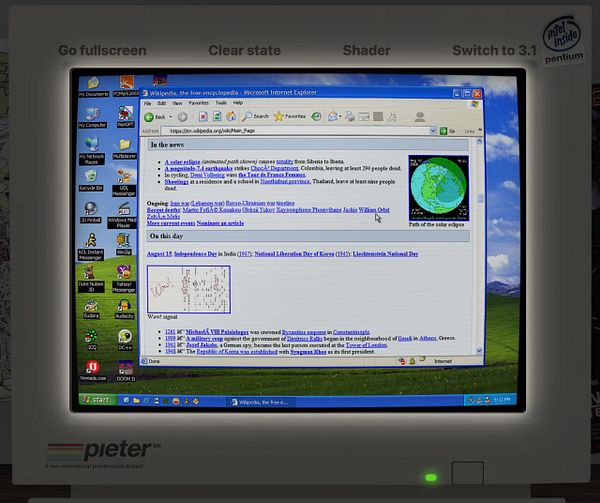The height and width of the screenshot is (503, 600).
Task: Open the IE Links toolbar label
Action: click(469, 131)
